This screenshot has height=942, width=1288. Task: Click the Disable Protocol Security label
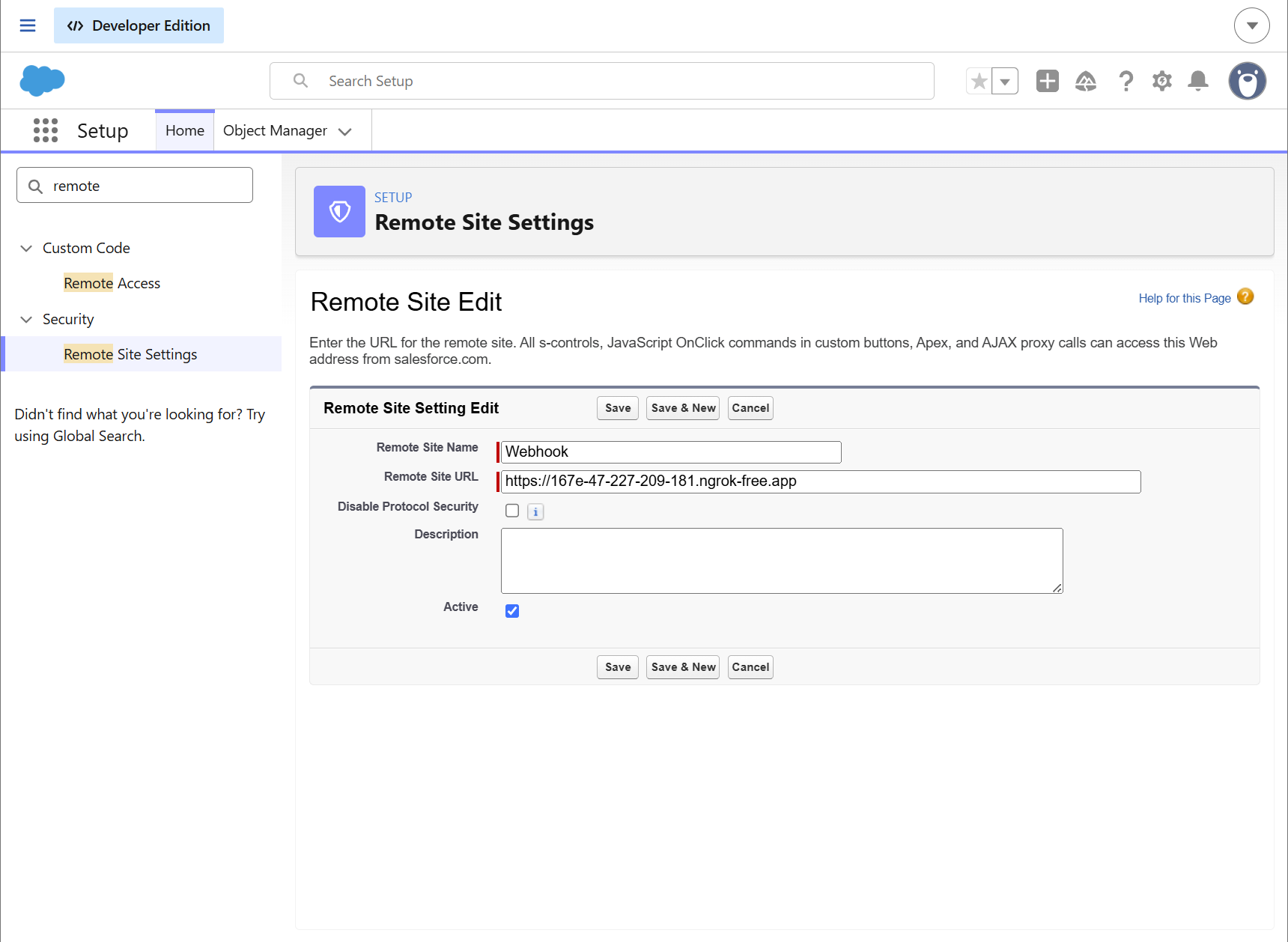pos(407,506)
